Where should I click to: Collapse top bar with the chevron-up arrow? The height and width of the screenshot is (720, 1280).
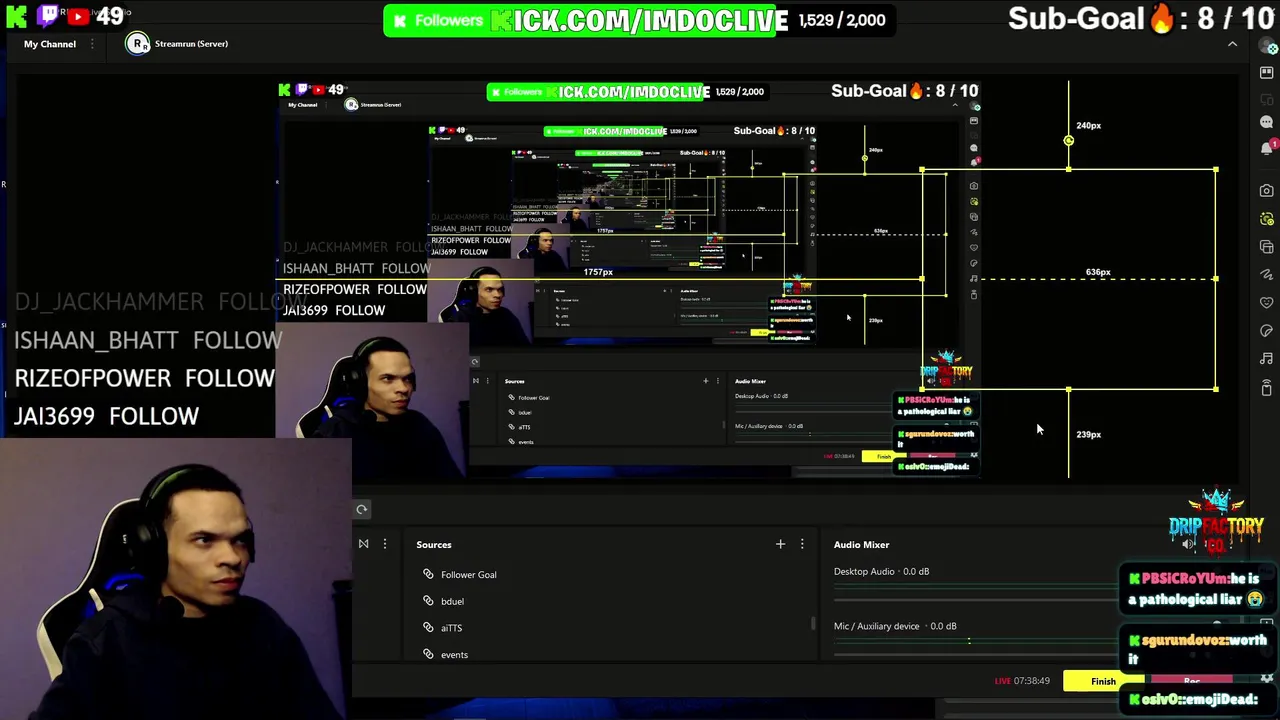[x=1232, y=44]
